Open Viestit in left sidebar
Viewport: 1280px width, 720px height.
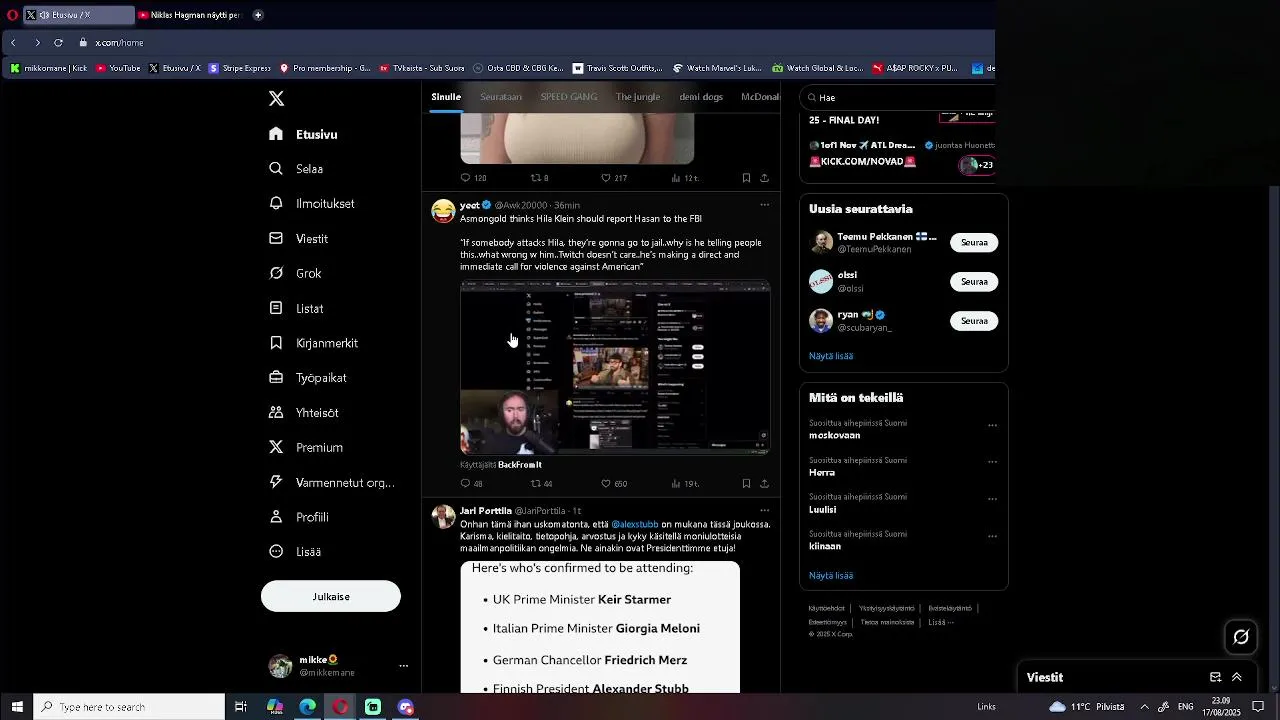[300, 239]
